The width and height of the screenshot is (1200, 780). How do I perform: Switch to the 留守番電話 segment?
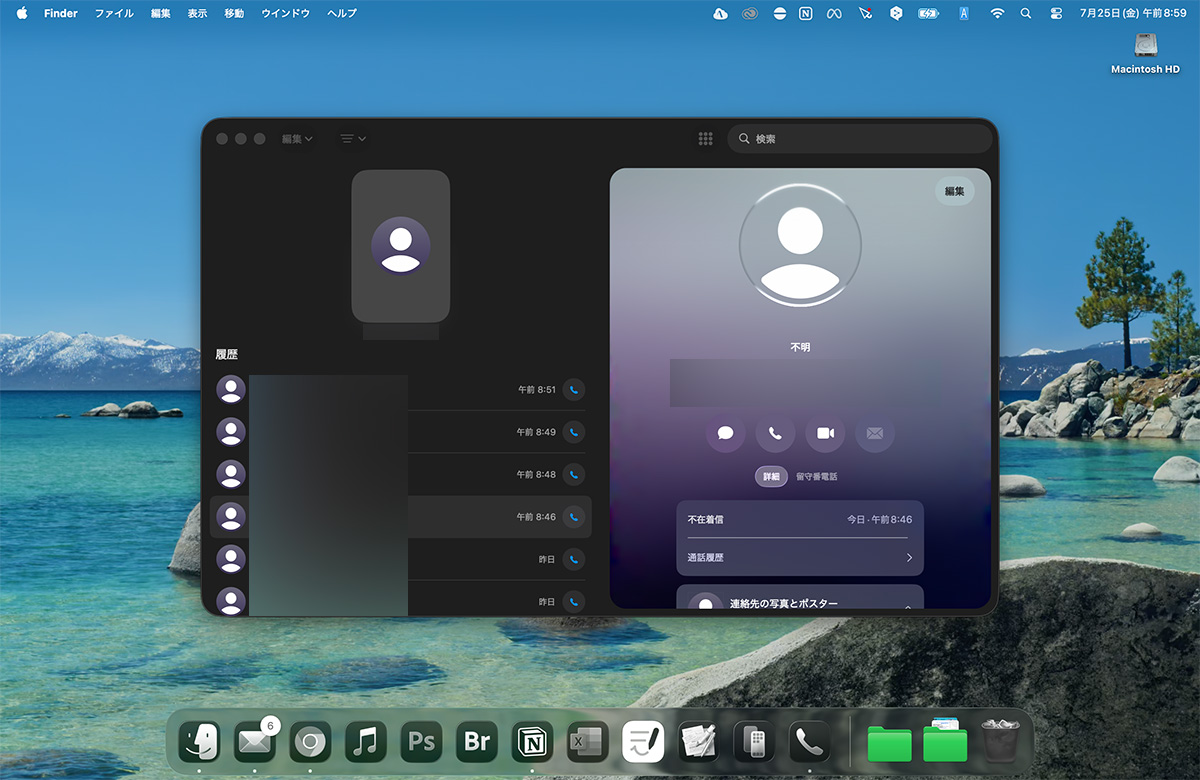pos(817,477)
